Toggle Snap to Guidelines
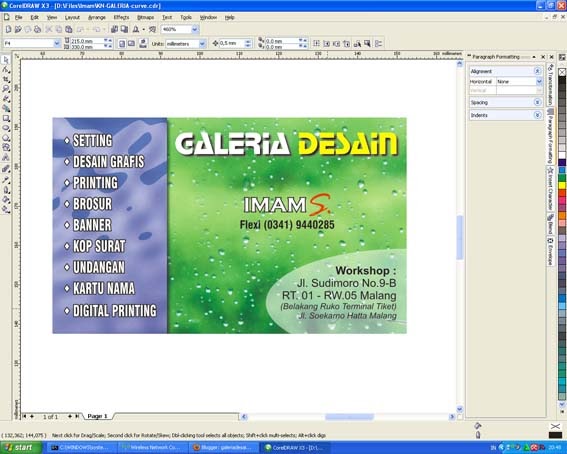The width and height of the screenshot is (567, 454). click(x=327, y=43)
